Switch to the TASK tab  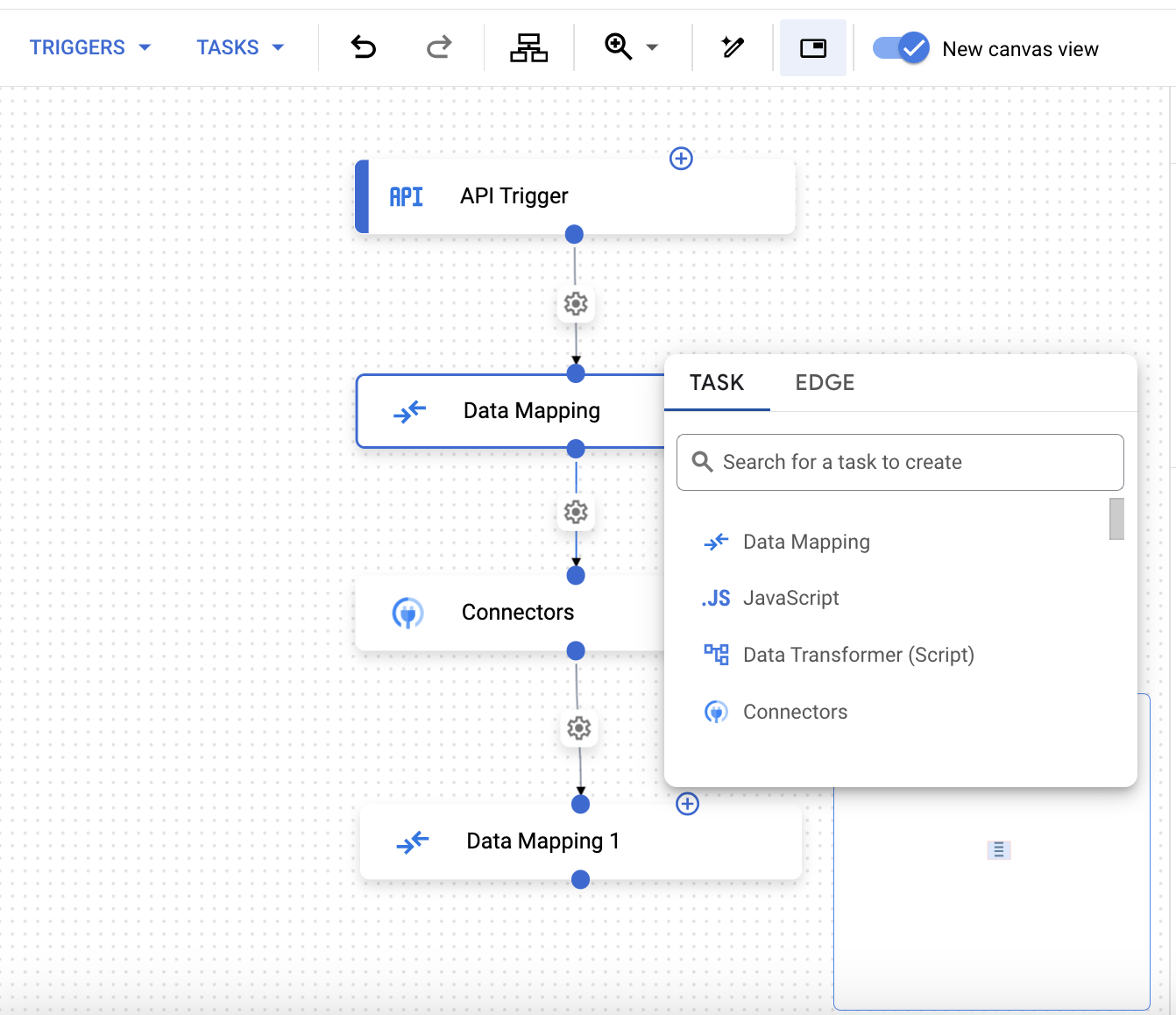pos(717,382)
